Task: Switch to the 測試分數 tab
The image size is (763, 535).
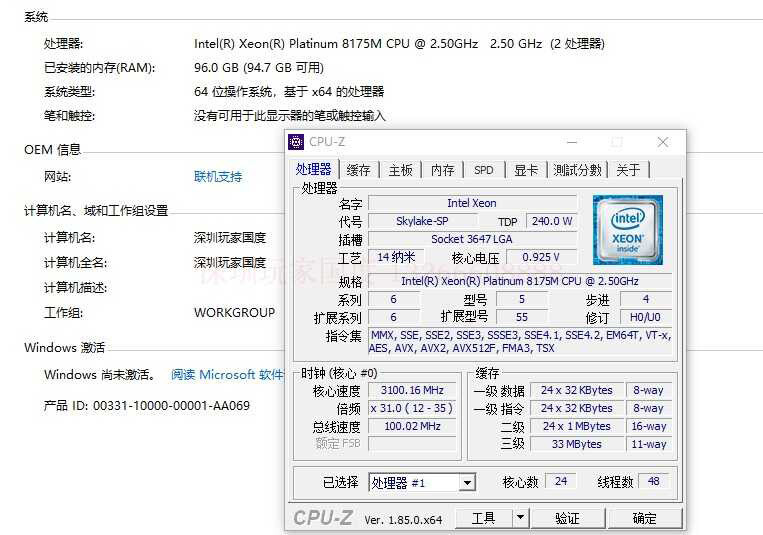Action: 578,170
